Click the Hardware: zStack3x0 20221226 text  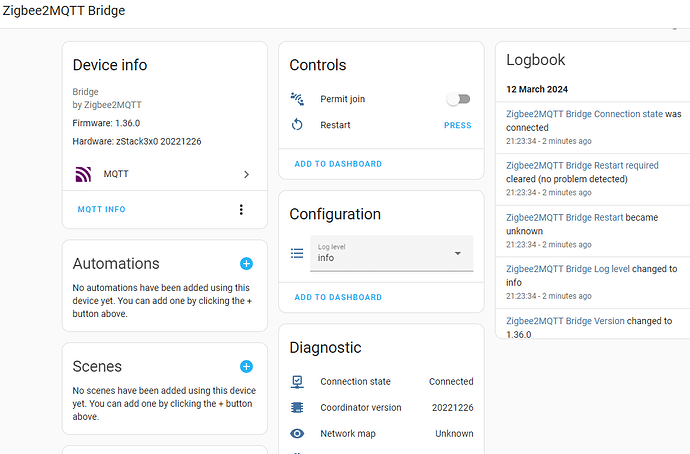click(137, 142)
